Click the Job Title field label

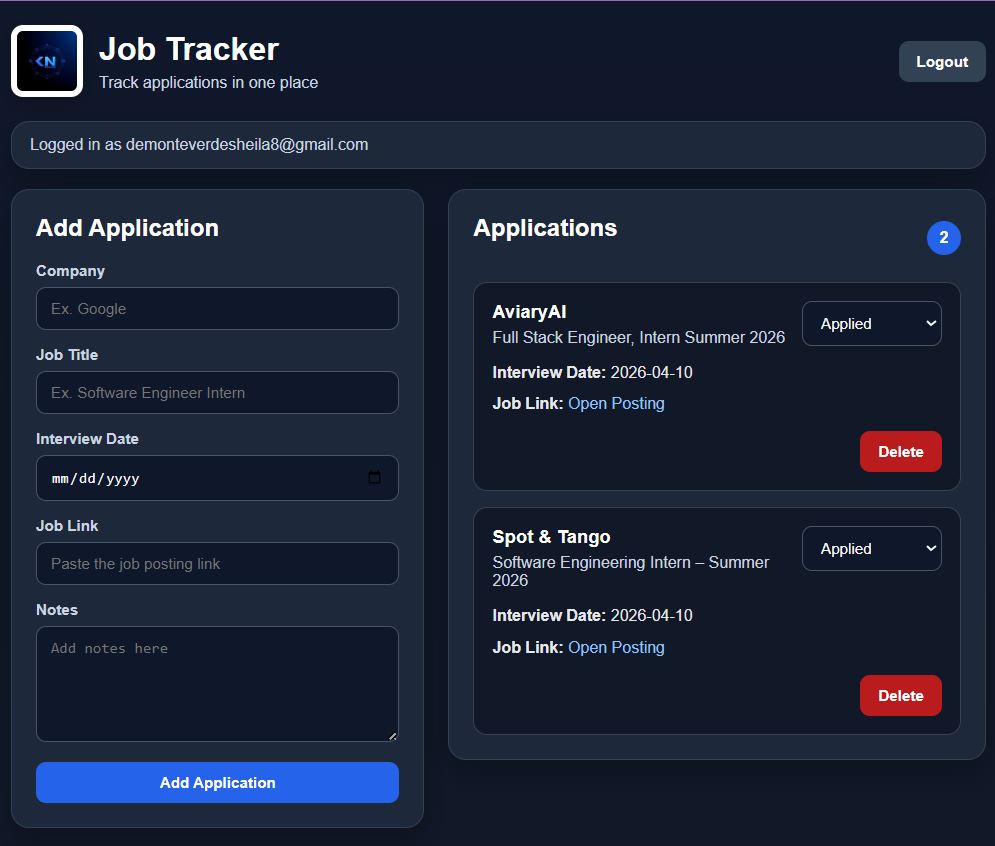click(x=67, y=355)
